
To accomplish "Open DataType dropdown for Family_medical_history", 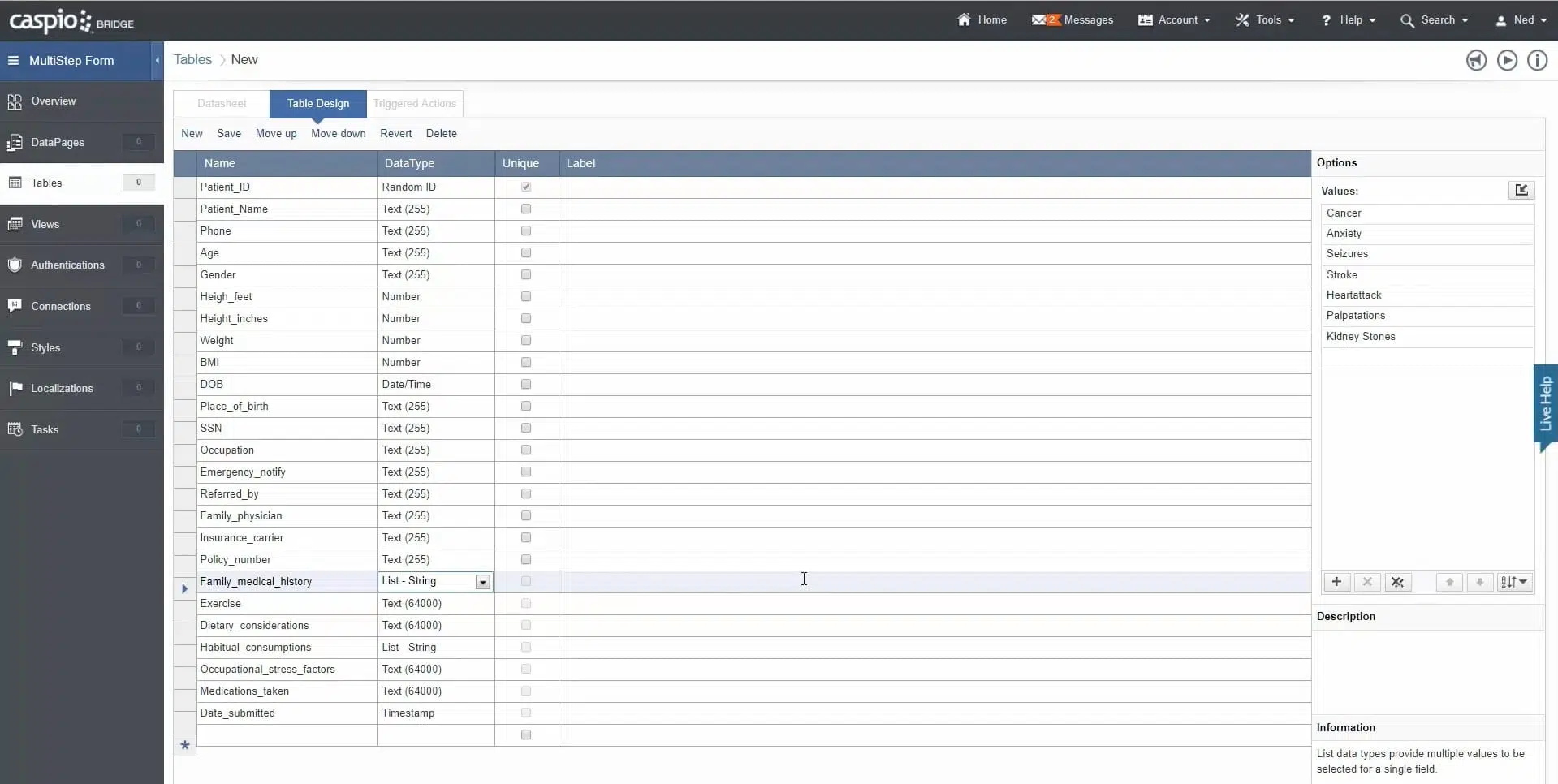I will pos(482,582).
